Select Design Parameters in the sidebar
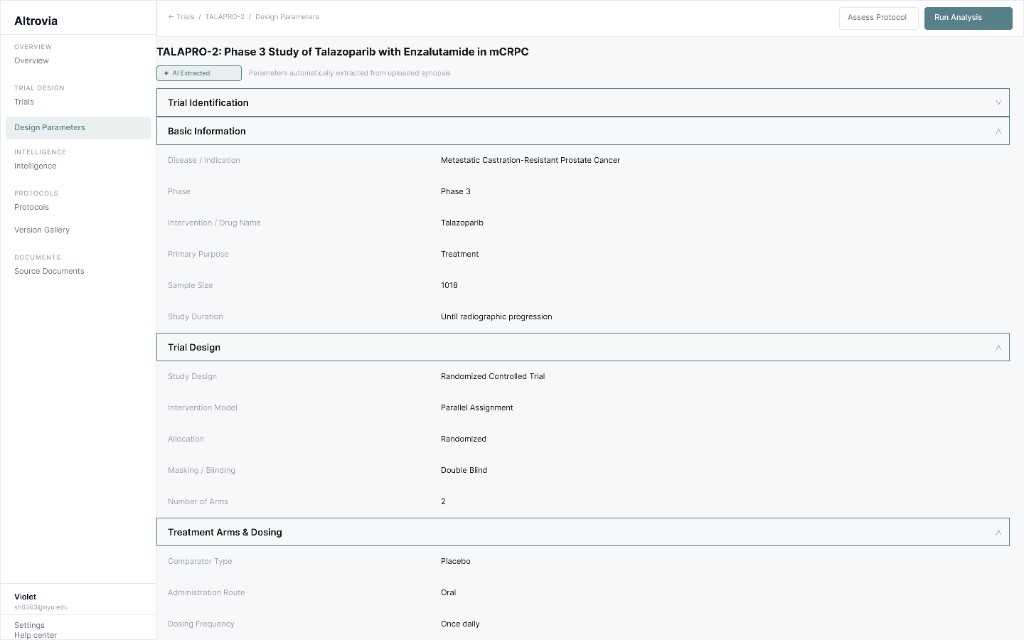Image resolution: width=1024 pixels, height=640 pixels. pos(47,127)
